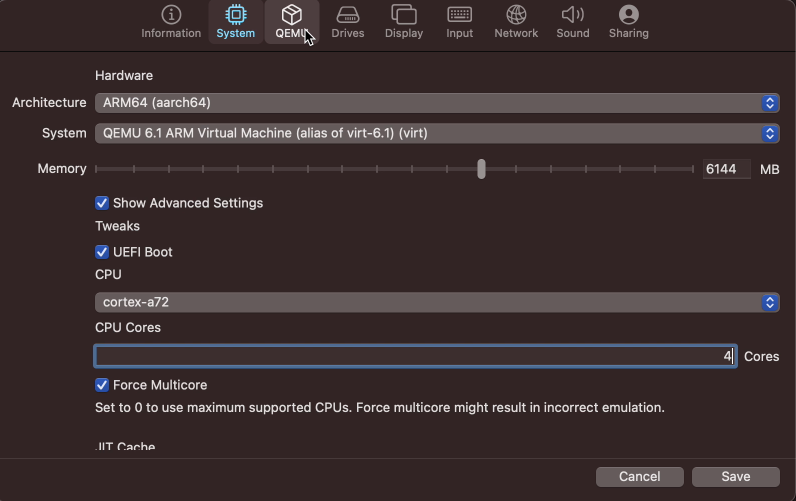Click the Memory slider thumb
The height and width of the screenshot is (501, 796).
[x=481, y=169]
